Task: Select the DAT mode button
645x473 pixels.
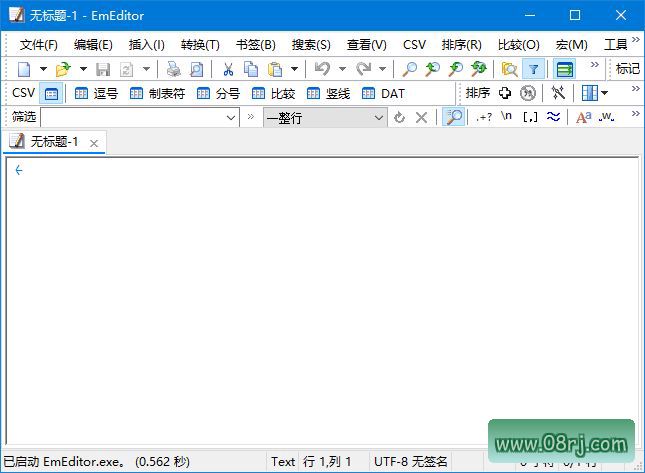Action: tap(383, 94)
